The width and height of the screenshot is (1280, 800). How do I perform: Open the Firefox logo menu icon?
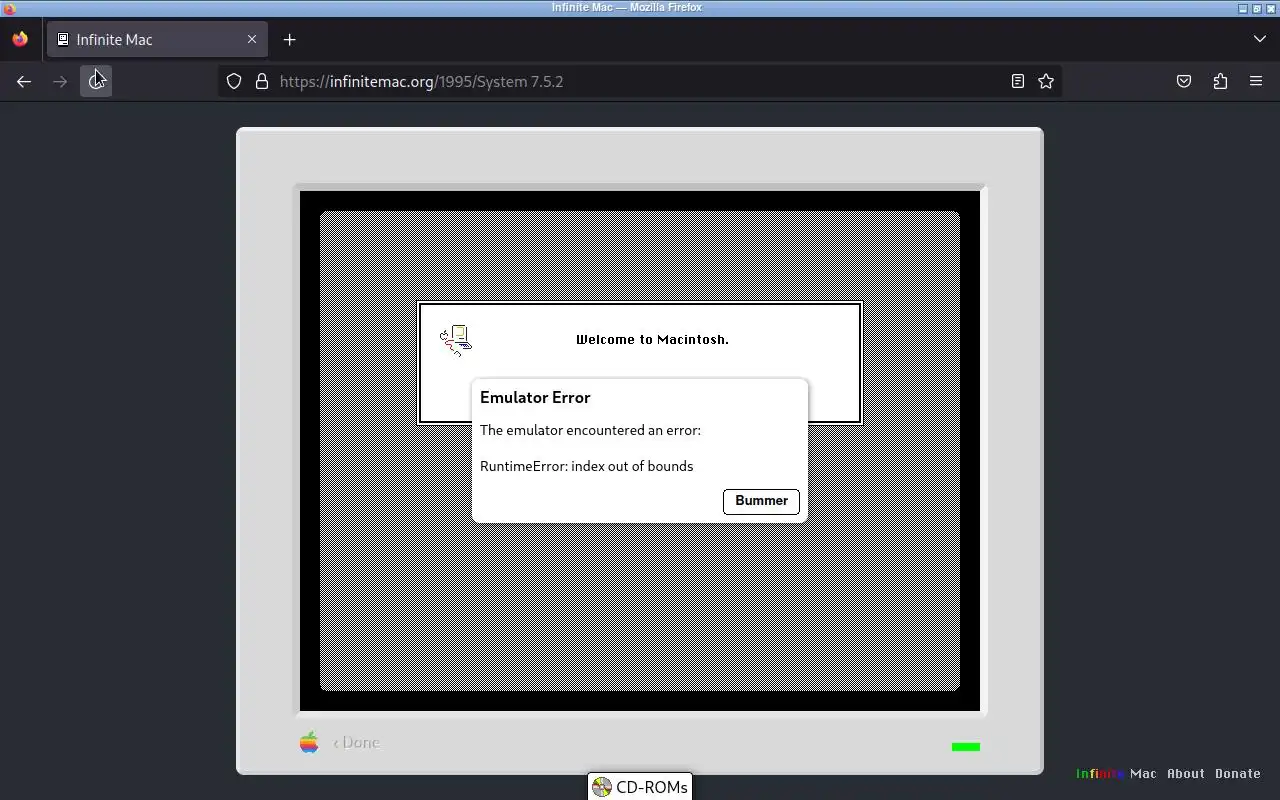[x=20, y=40]
